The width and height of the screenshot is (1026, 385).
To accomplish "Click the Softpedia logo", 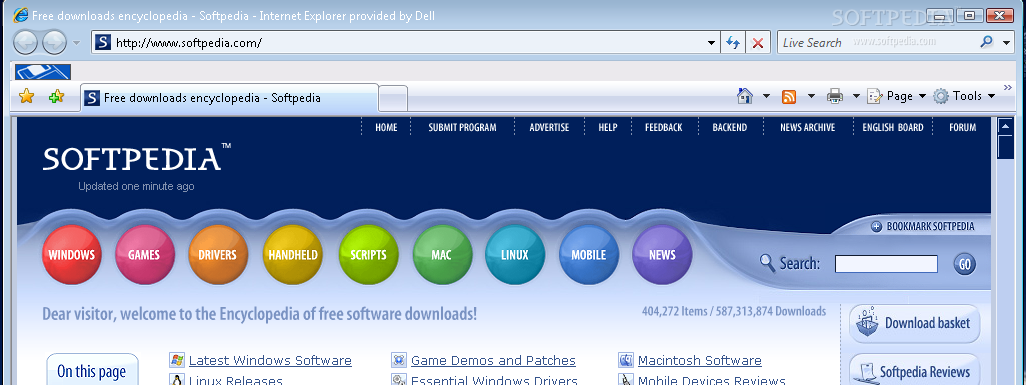I will (x=136, y=158).
